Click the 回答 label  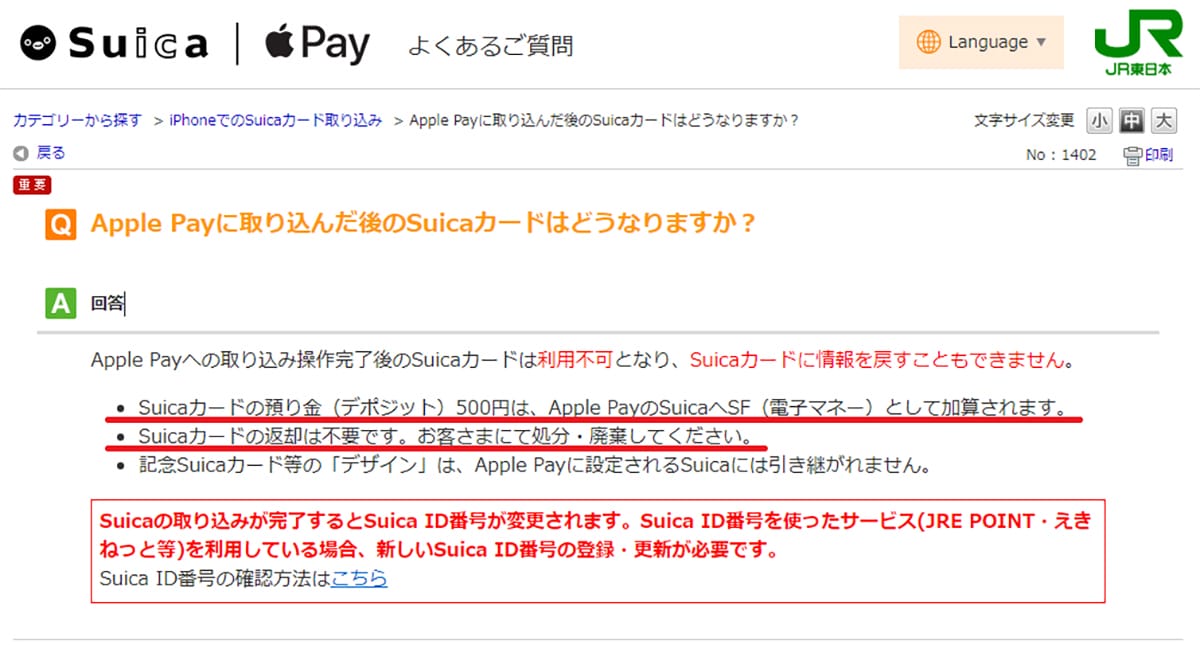point(106,304)
